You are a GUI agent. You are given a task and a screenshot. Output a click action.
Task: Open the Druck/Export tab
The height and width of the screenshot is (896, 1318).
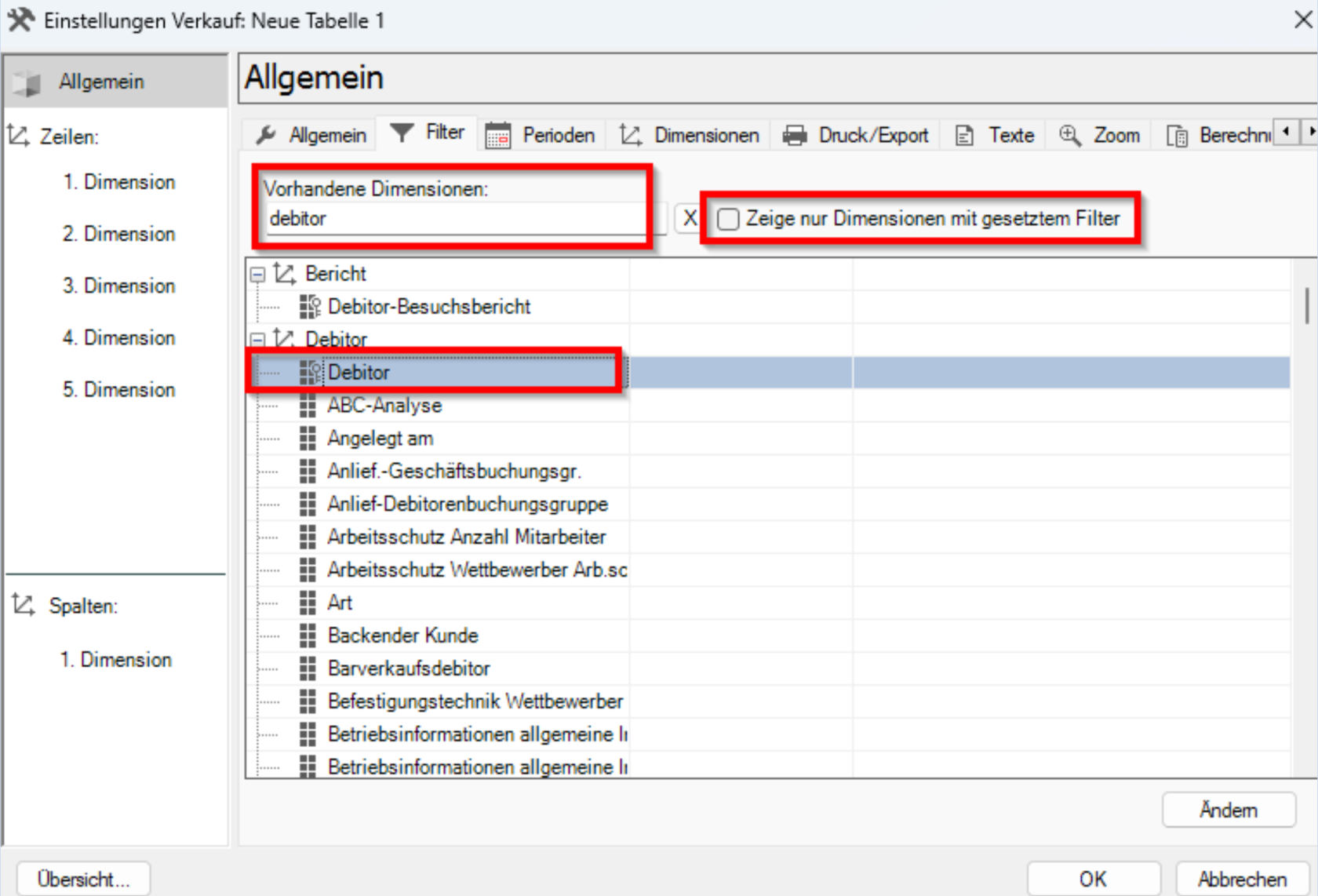tap(856, 135)
